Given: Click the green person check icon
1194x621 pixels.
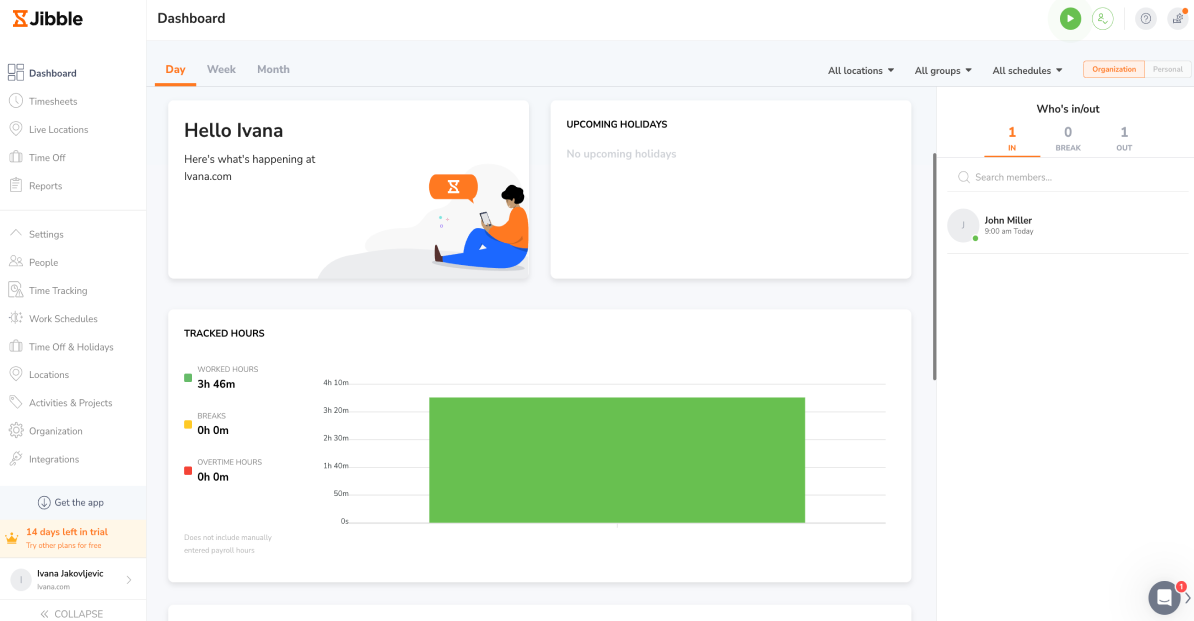Looking at the screenshot, I should click(x=1103, y=18).
